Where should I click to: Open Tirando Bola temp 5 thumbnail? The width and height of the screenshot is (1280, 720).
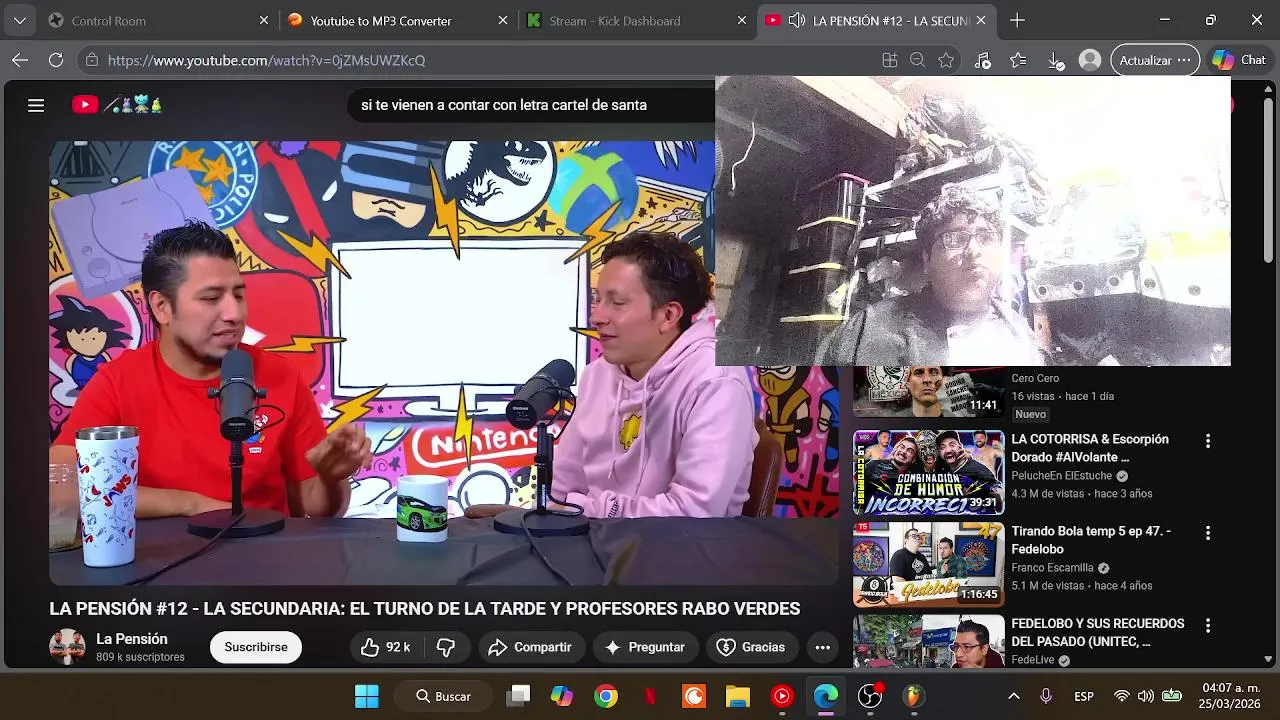pyautogui.click(x=928, y=565)
